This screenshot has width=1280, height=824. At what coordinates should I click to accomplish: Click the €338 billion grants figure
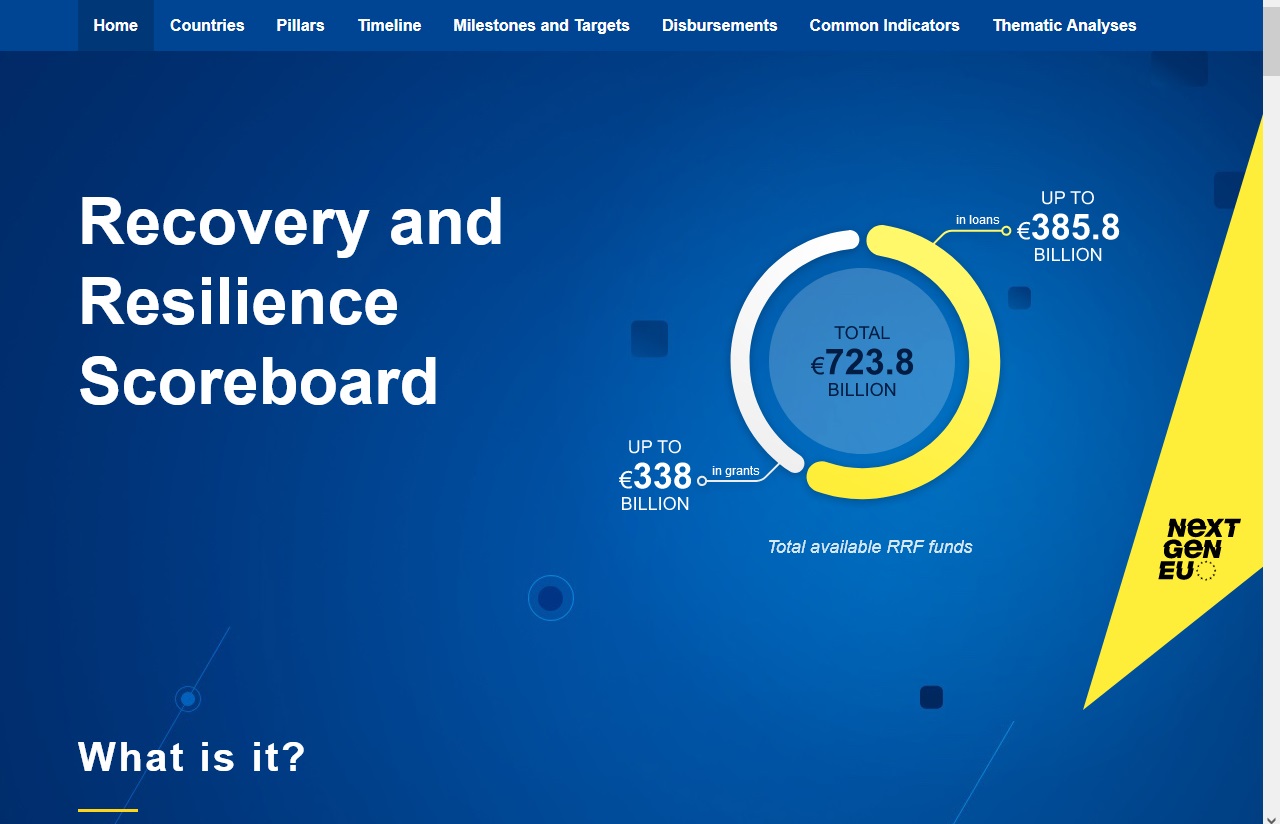click(655, 476)
